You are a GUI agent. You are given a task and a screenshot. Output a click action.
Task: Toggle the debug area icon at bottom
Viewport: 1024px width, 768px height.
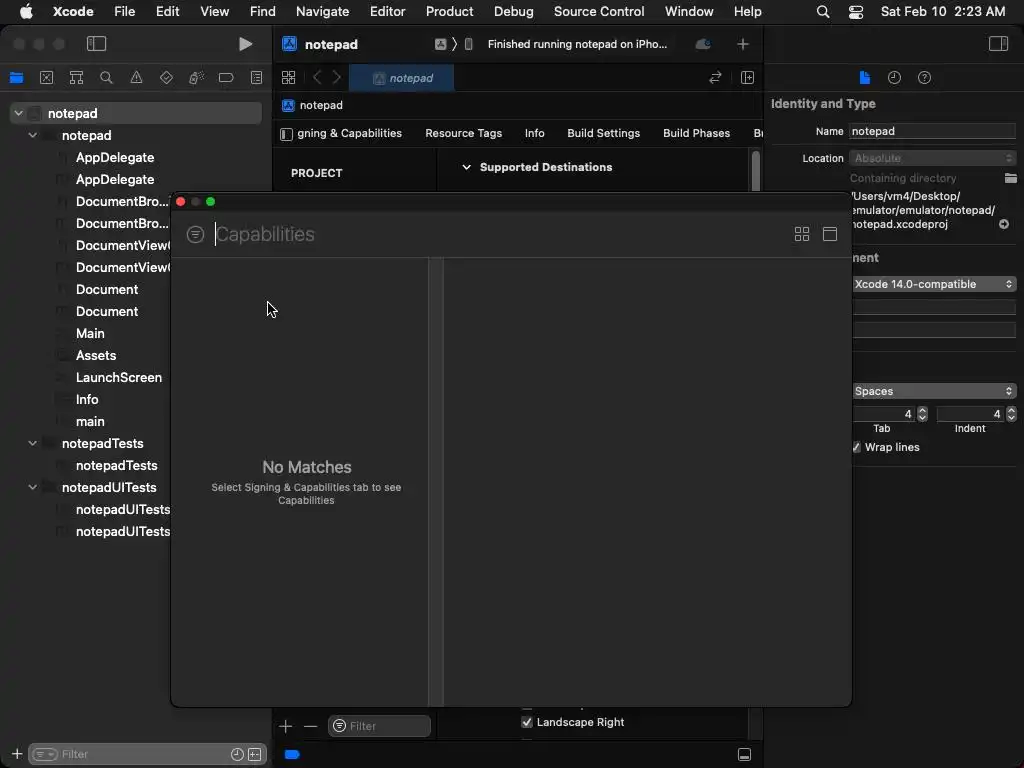(x=744, y=754)
